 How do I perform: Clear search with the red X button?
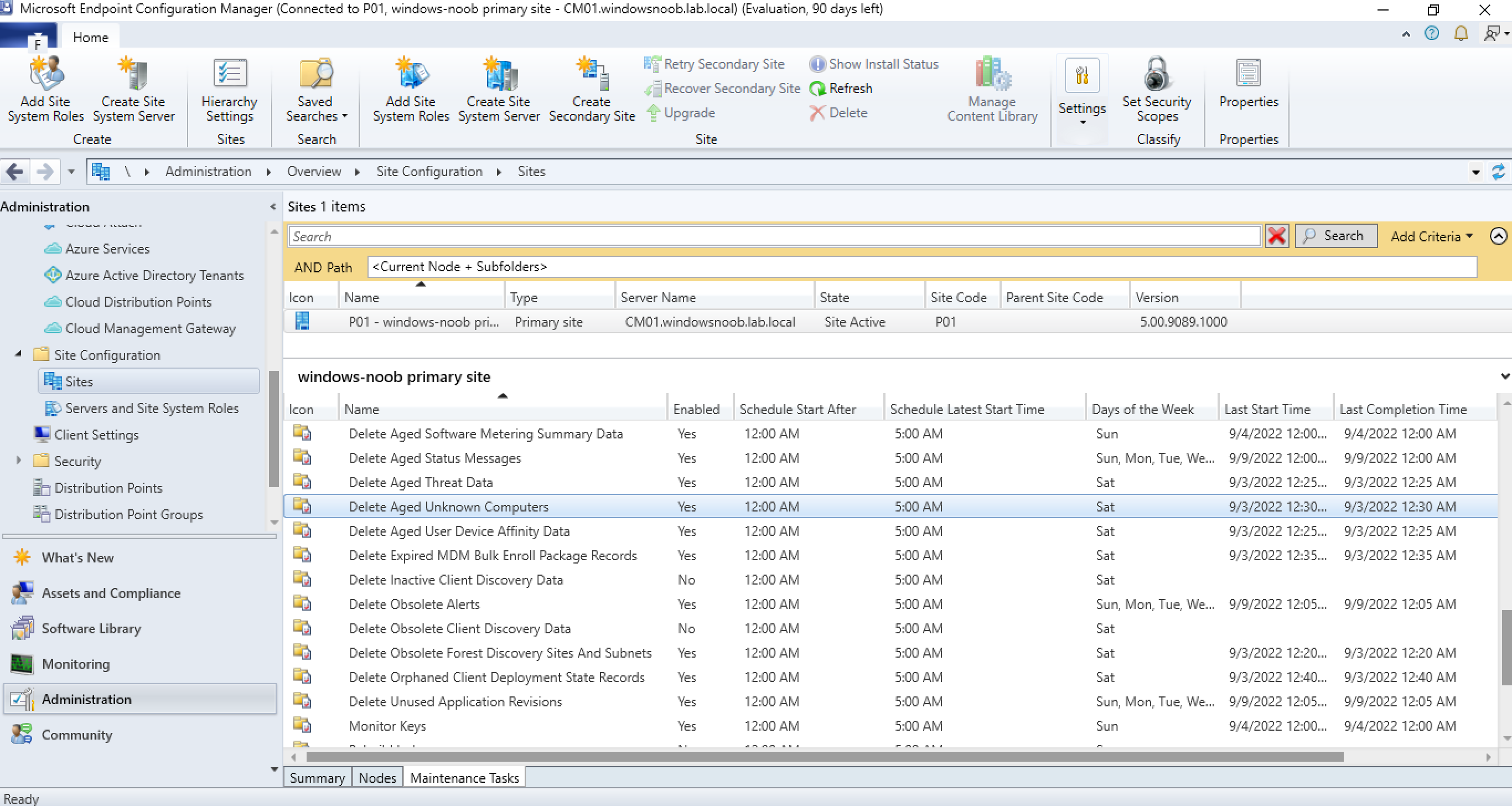click(x=1277, y=236)
